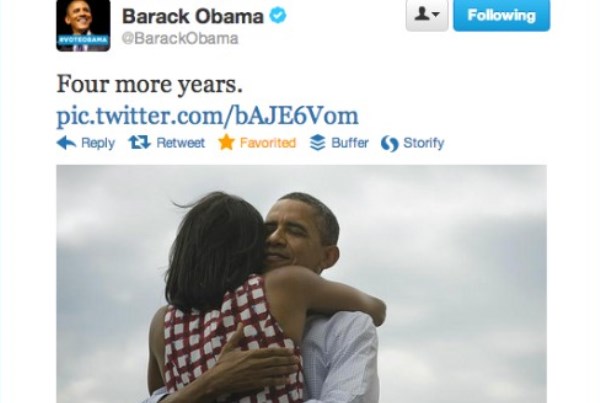Select the Reply text action
600x403 pixels.
point(98,143)
